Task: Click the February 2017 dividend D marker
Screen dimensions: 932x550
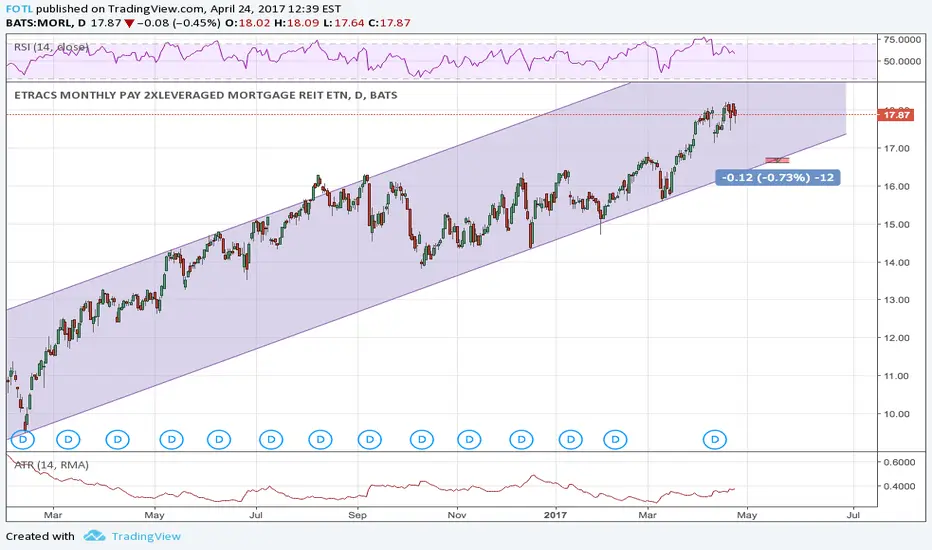Action: coord(615,439)
